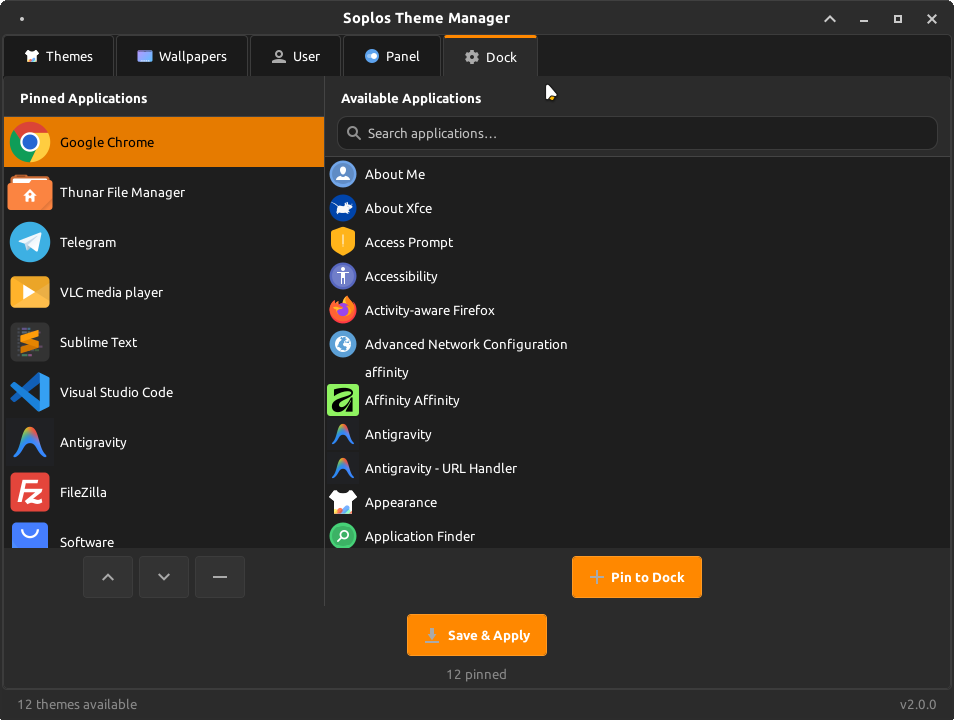This screenshot has height=720, width=954.
Task: Choose 'Access Prompt' text
Action: pyautogui.click(x=409, y=242)
